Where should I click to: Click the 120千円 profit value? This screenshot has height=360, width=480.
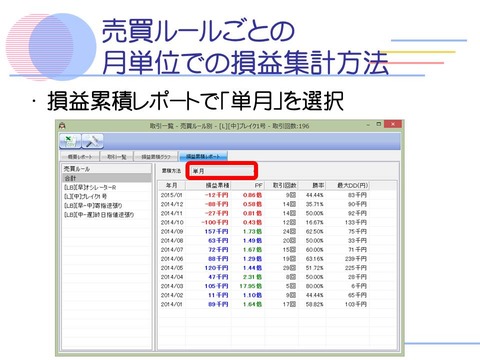(216, 268)
